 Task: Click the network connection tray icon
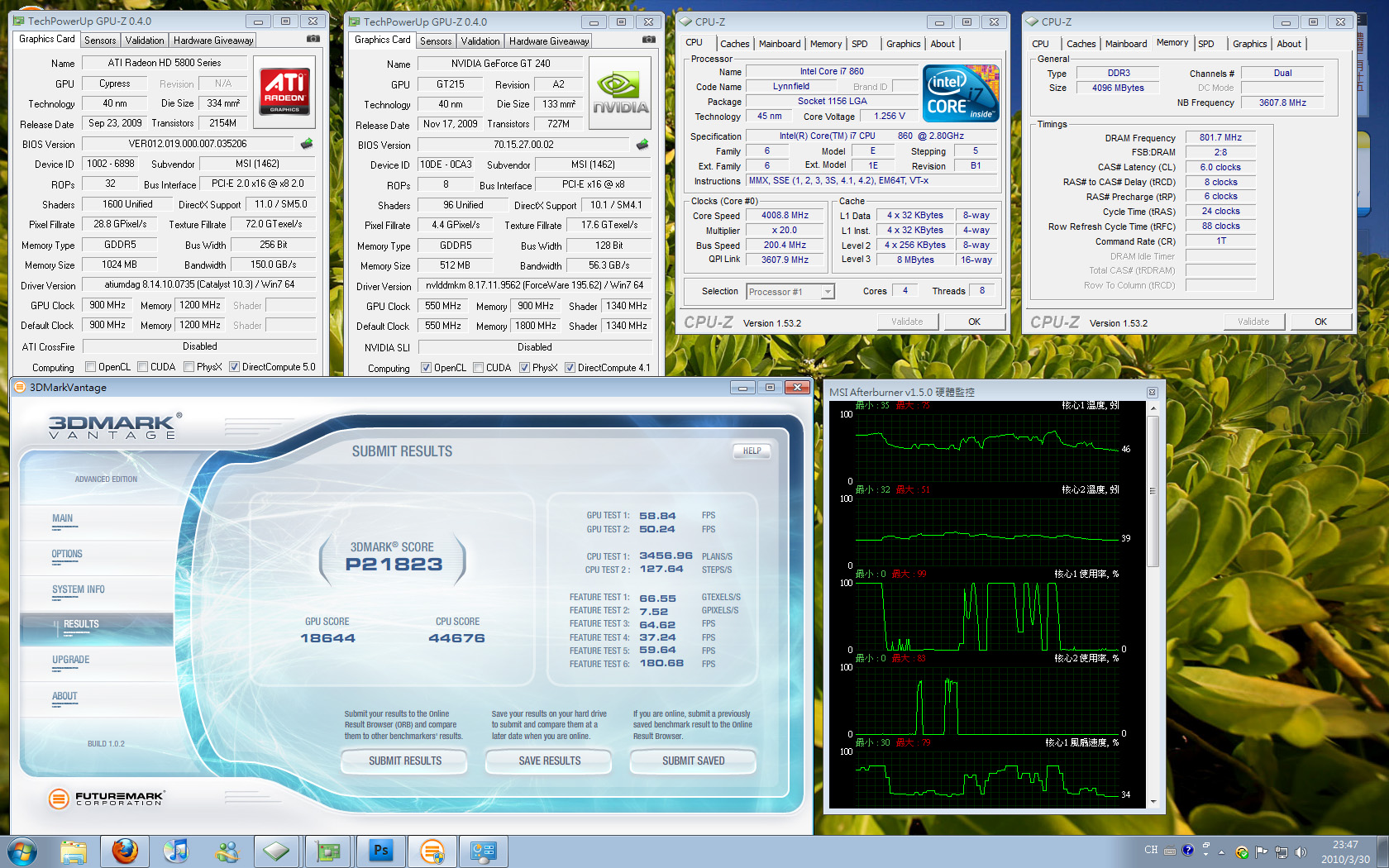tap(1282, 852)
